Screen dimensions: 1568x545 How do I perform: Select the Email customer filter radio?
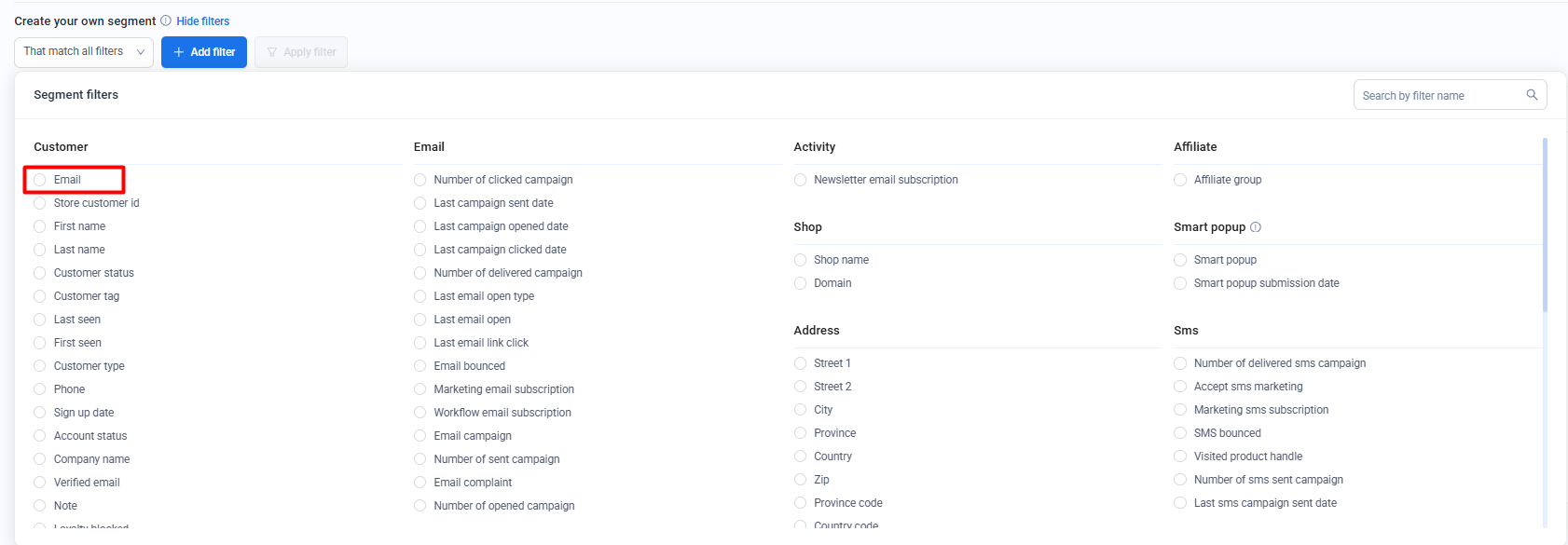(x=40, y=180)
